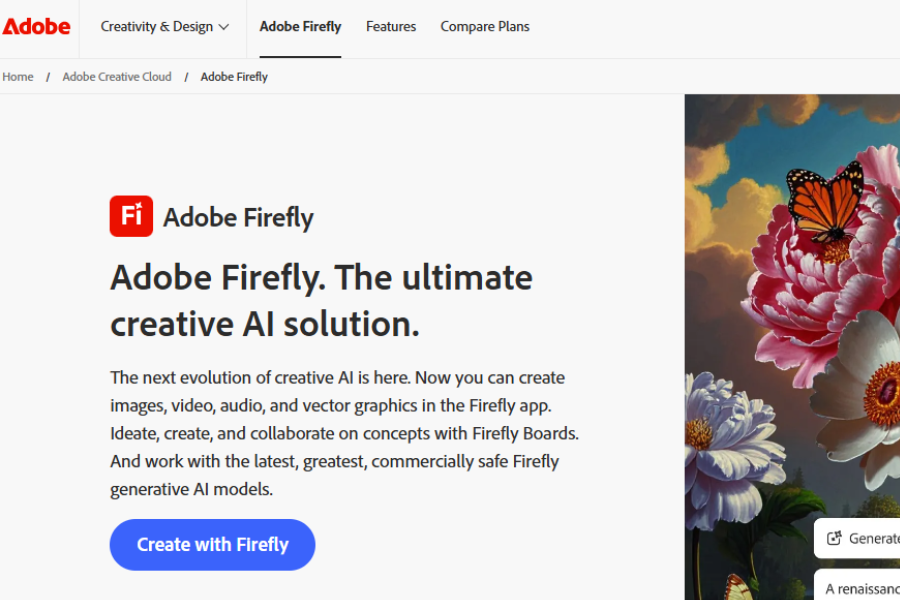Go to Home in the breadcrumb

[18, 77]
